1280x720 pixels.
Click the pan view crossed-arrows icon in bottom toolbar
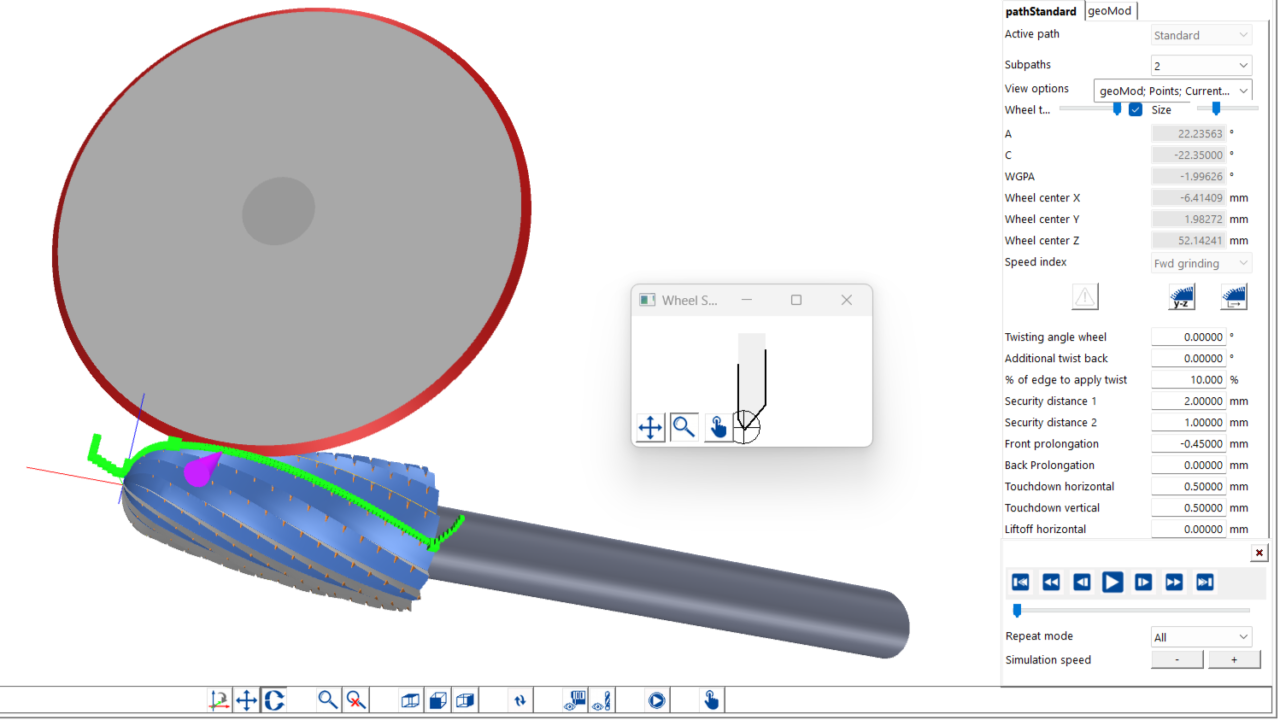pos(247,700)
